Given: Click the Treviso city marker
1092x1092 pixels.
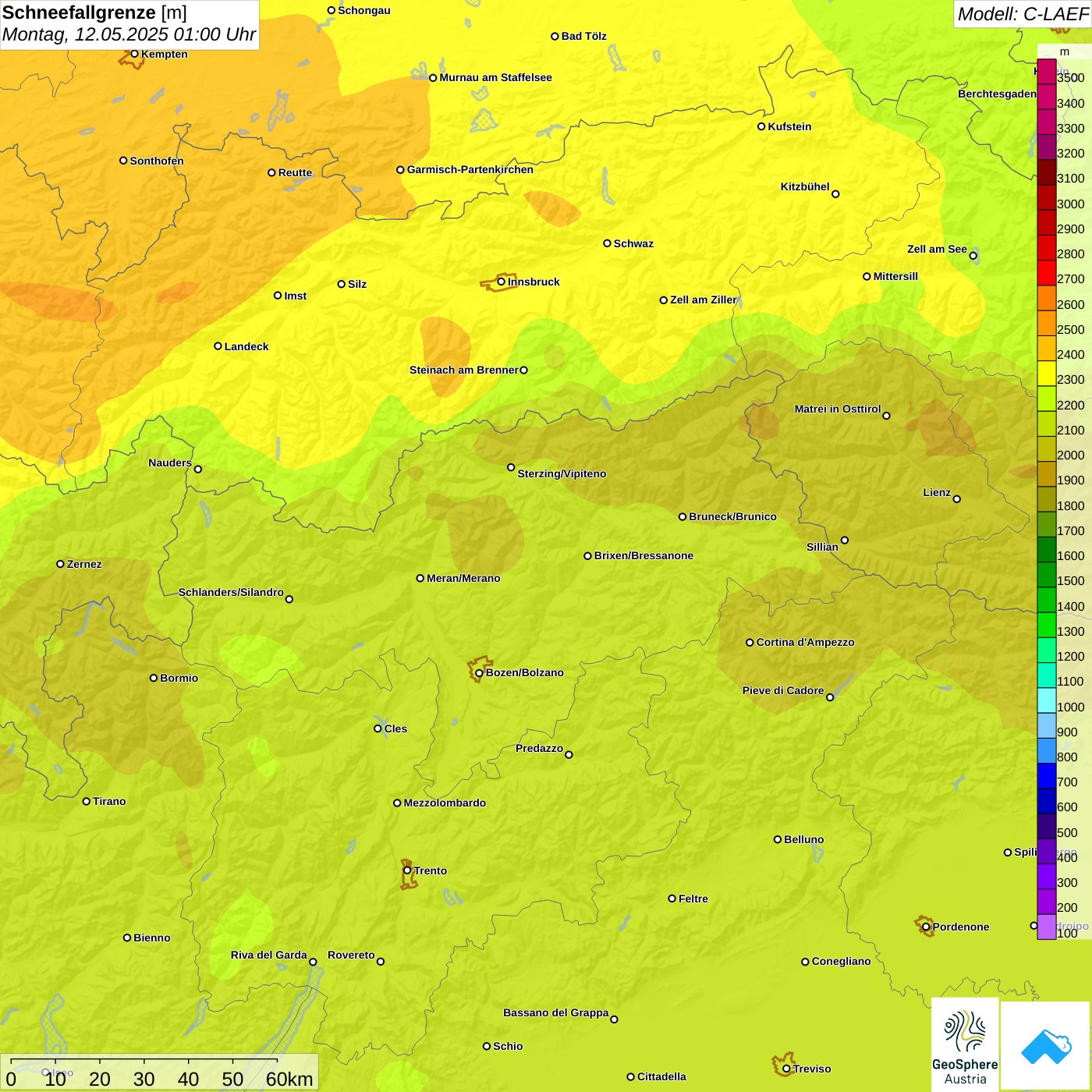Looking at the screenshot, I should [x=786, y=1069].
